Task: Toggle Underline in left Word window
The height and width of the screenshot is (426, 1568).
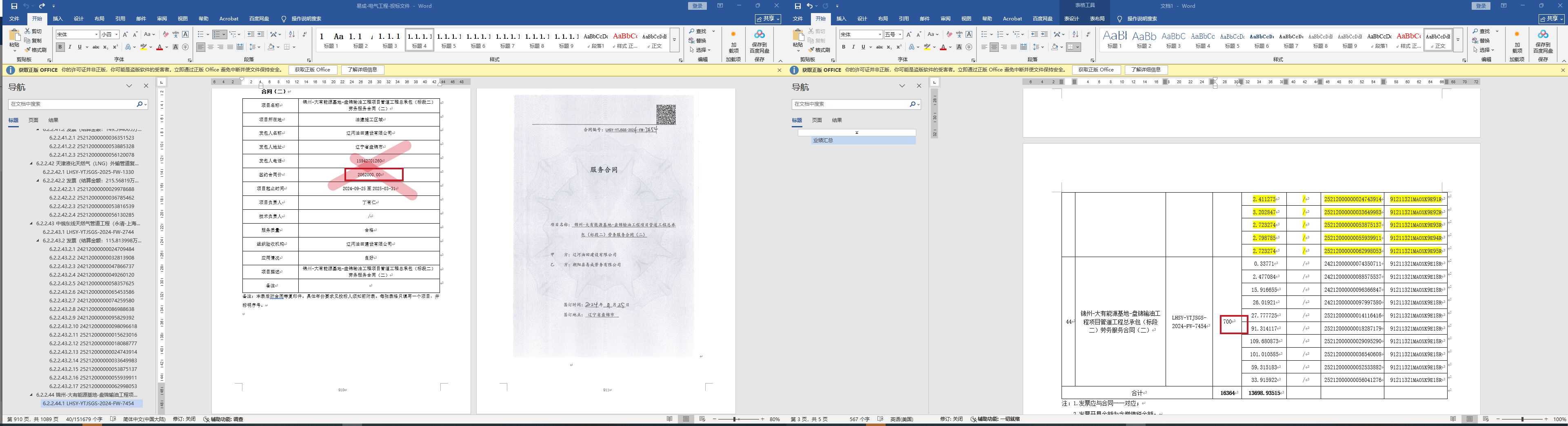Action: tap(79, 47)
